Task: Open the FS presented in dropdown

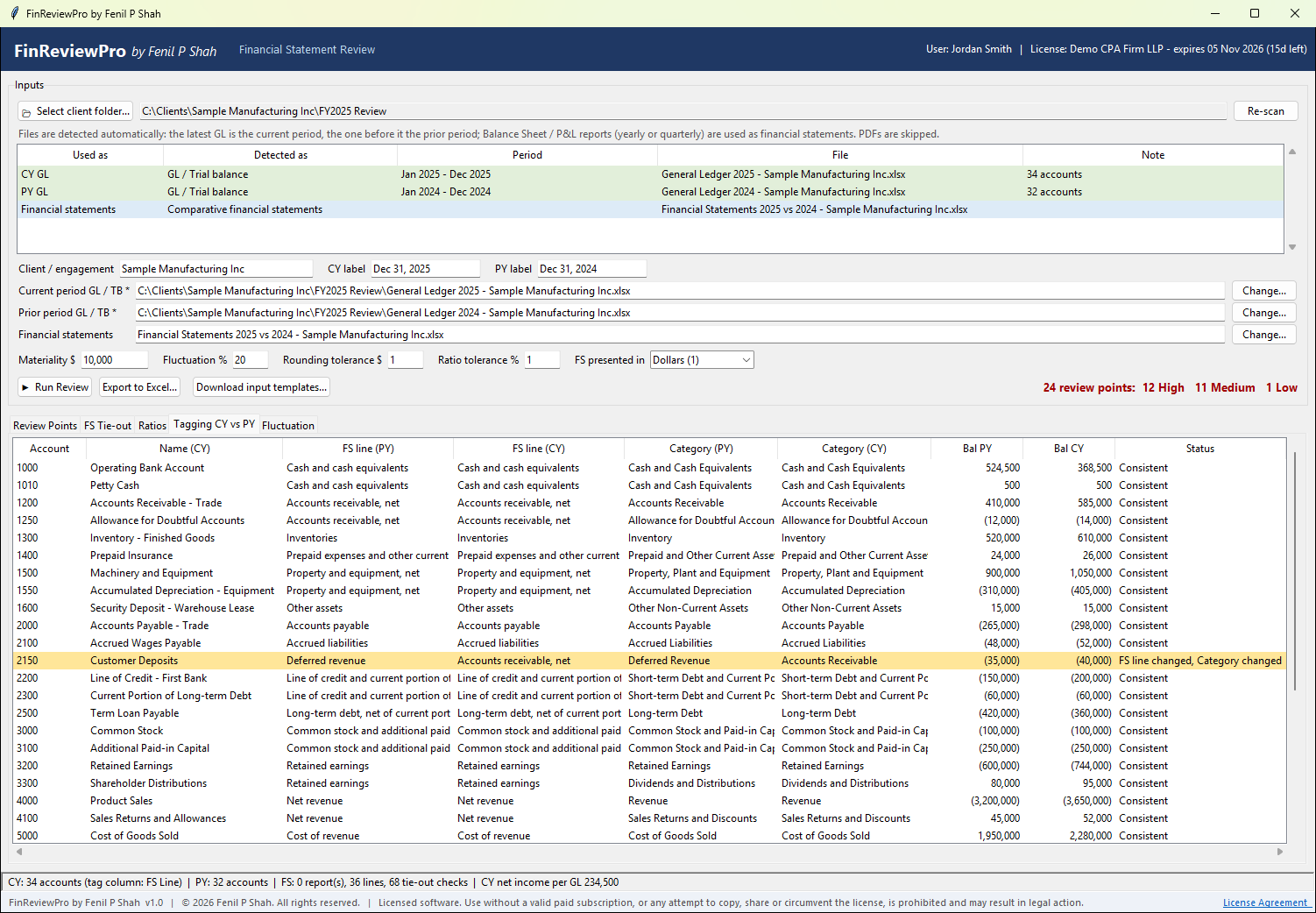Action: (702, 360)
